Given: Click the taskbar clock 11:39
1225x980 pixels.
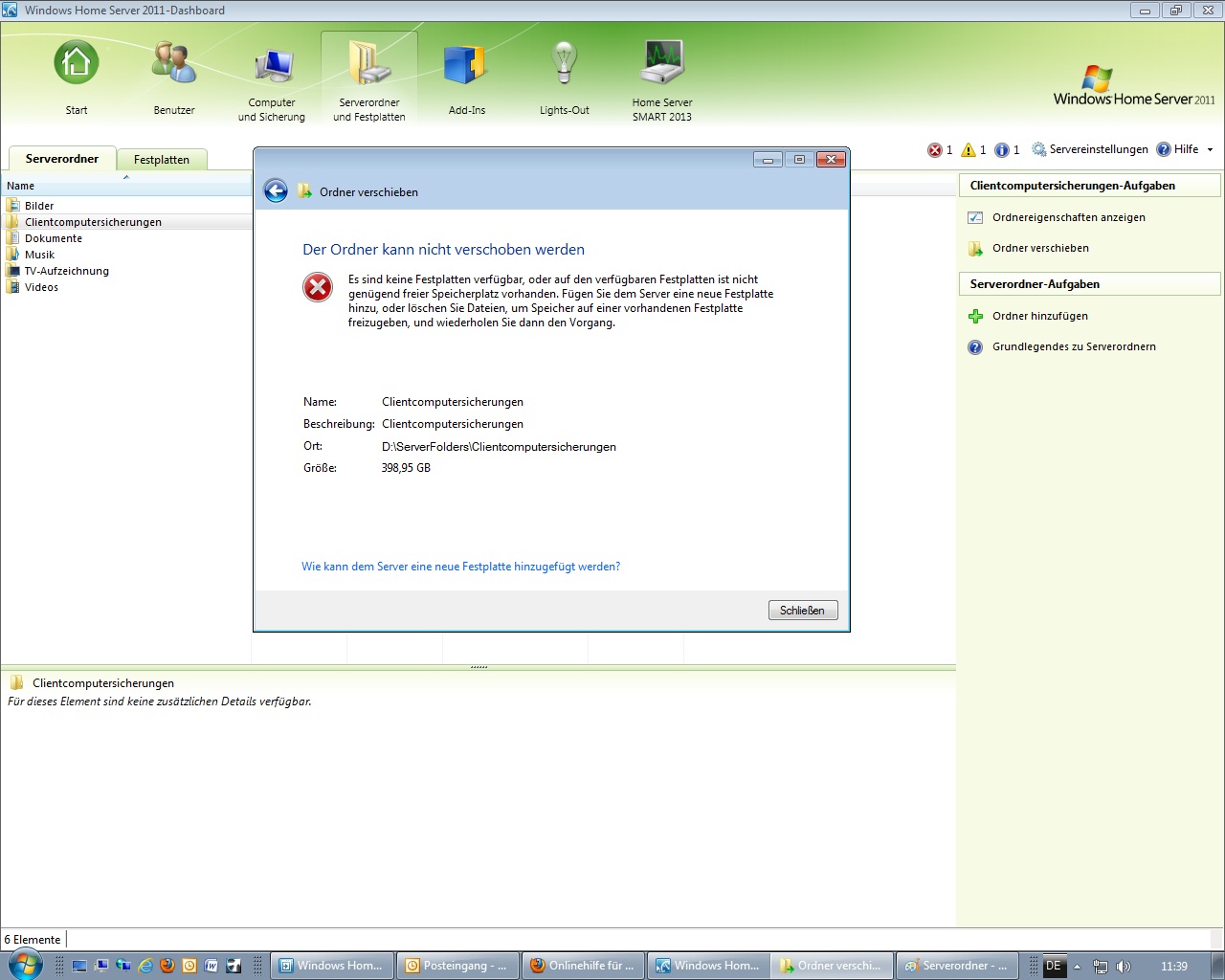Looking at the screenshot, I should point(1174,967).
